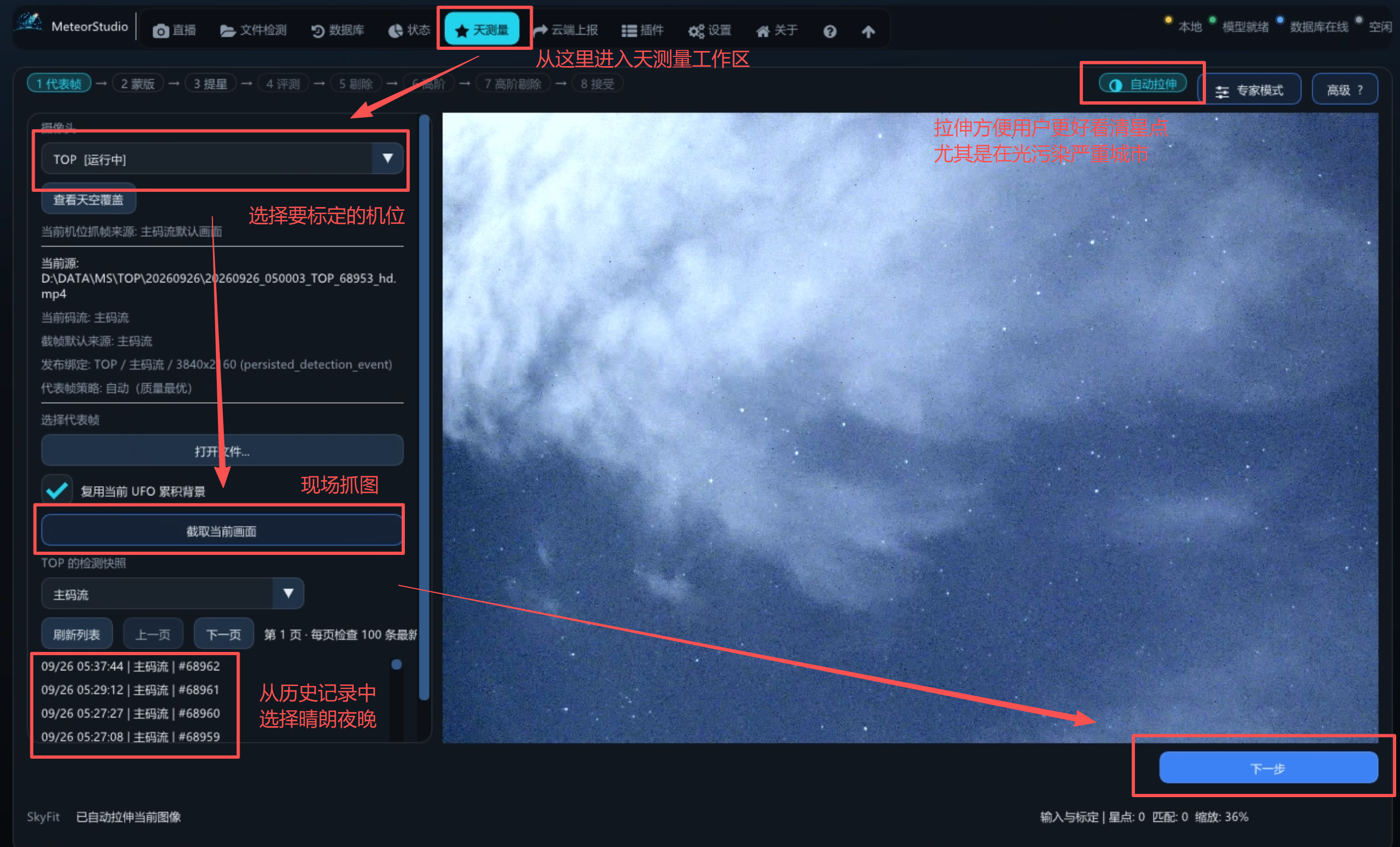Select snapshot row #68962
Image resolution: width=1400 pixels, height=847 pixels.
pos(131,667)
